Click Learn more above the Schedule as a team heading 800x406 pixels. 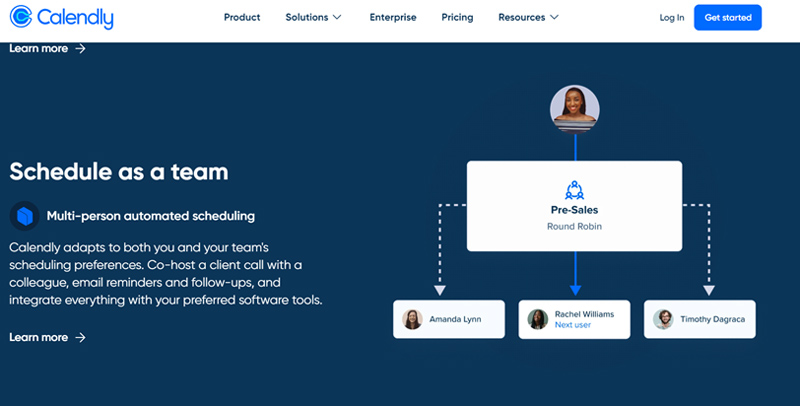[39, 48]
